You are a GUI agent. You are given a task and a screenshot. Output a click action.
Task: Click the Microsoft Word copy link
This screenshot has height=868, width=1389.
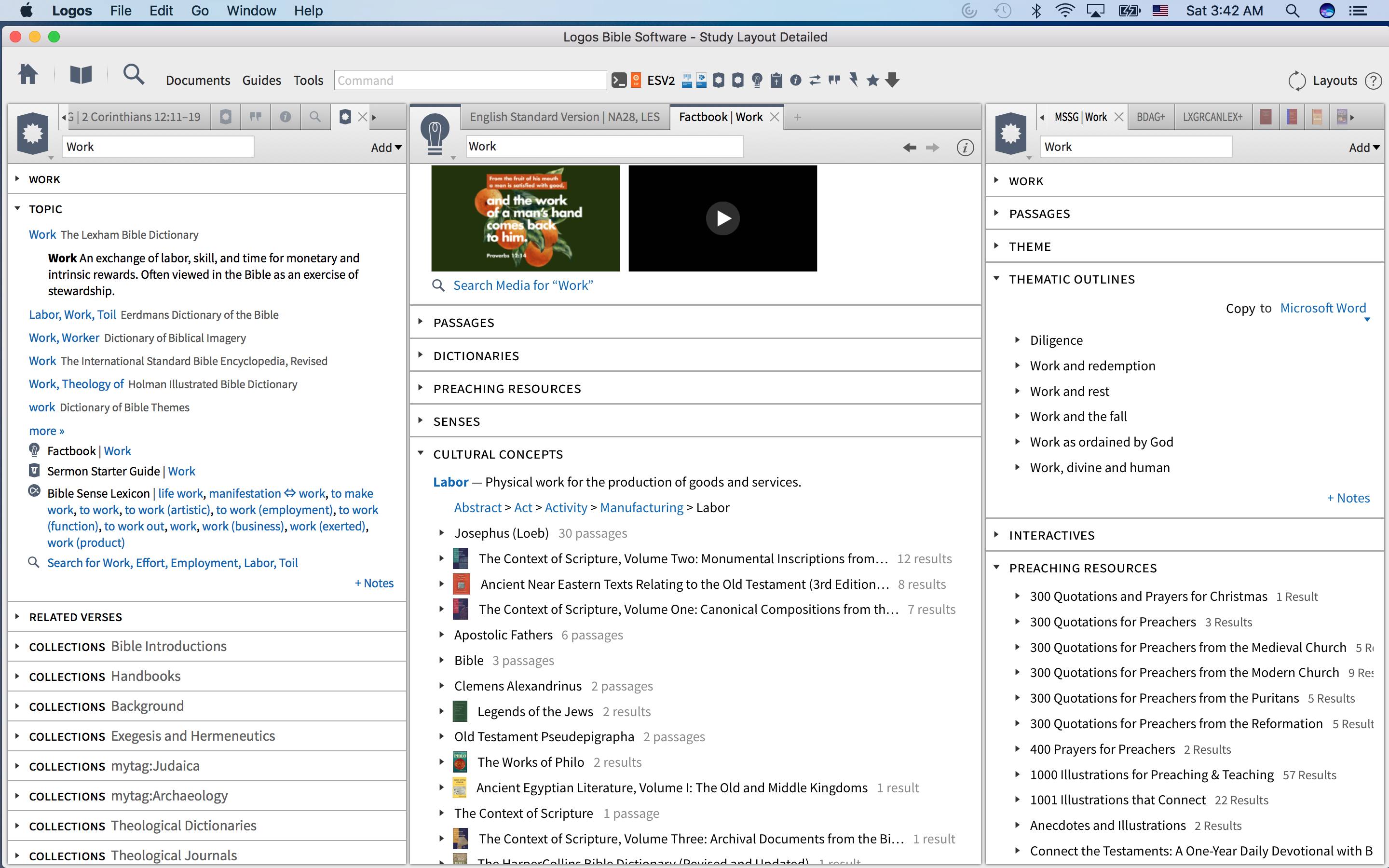pyautogui.click(x=1322, y=308)
